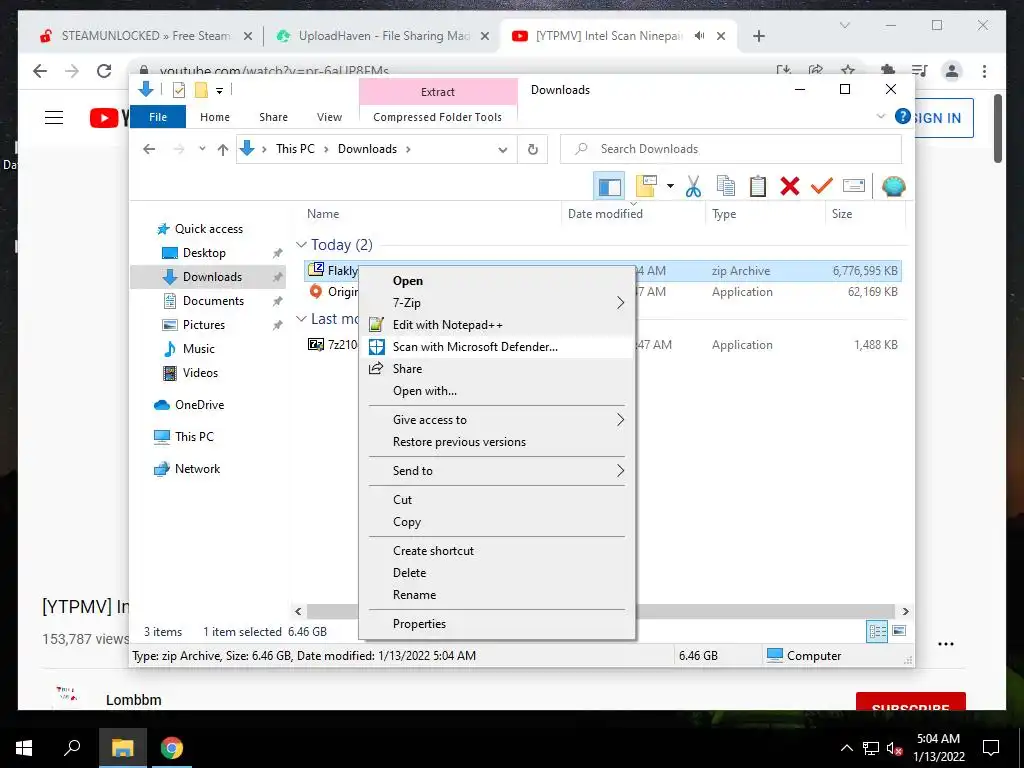Click the Rename toolbar icon

tap(854, 187)
